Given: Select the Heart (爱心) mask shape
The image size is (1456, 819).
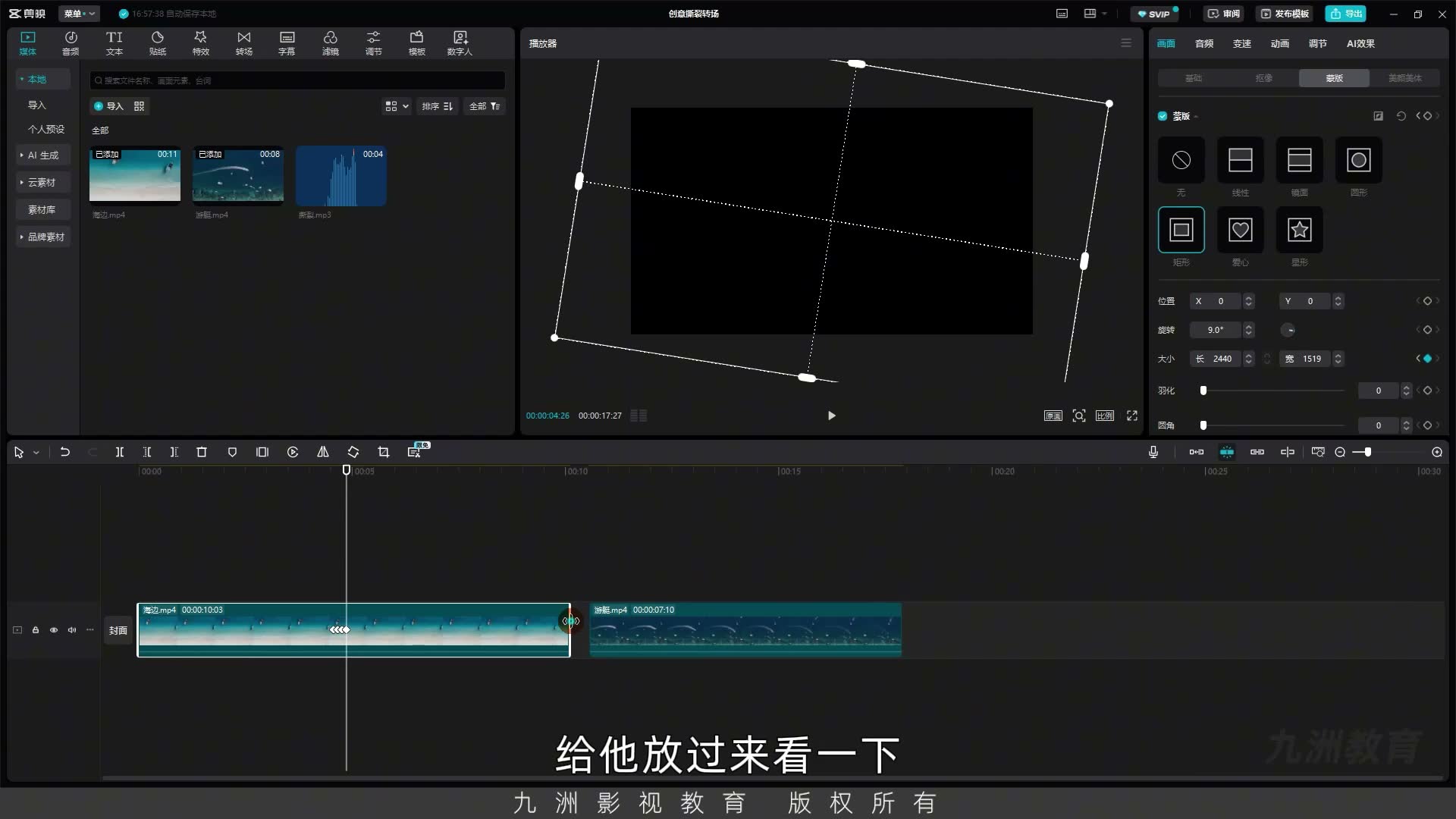Looking at the screenshot, I should pyautogui.click(x=1240, y=230).
